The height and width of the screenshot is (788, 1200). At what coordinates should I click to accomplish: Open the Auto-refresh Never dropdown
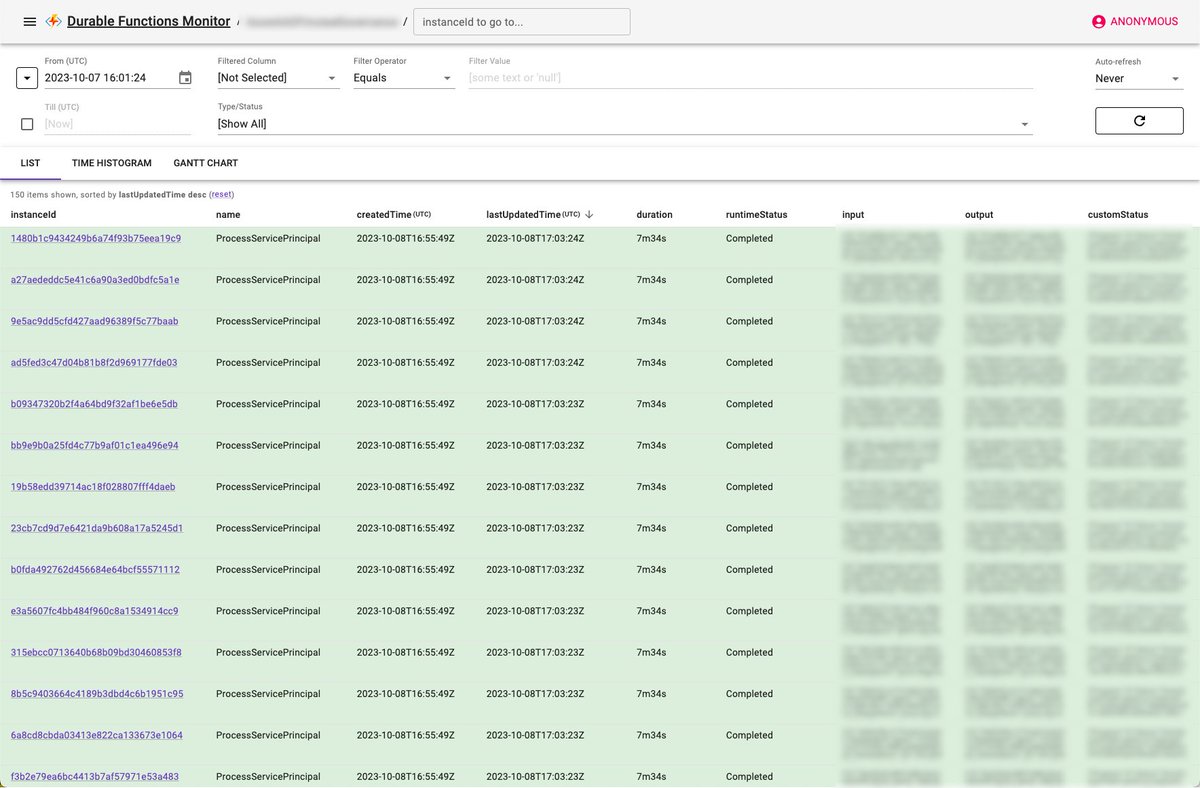1139,78
